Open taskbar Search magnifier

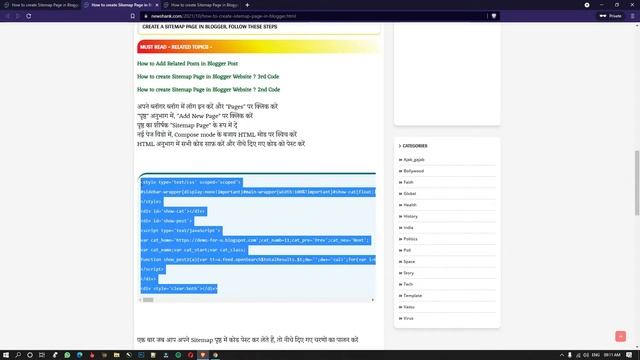pyautogui.click(x=18, y=355)
